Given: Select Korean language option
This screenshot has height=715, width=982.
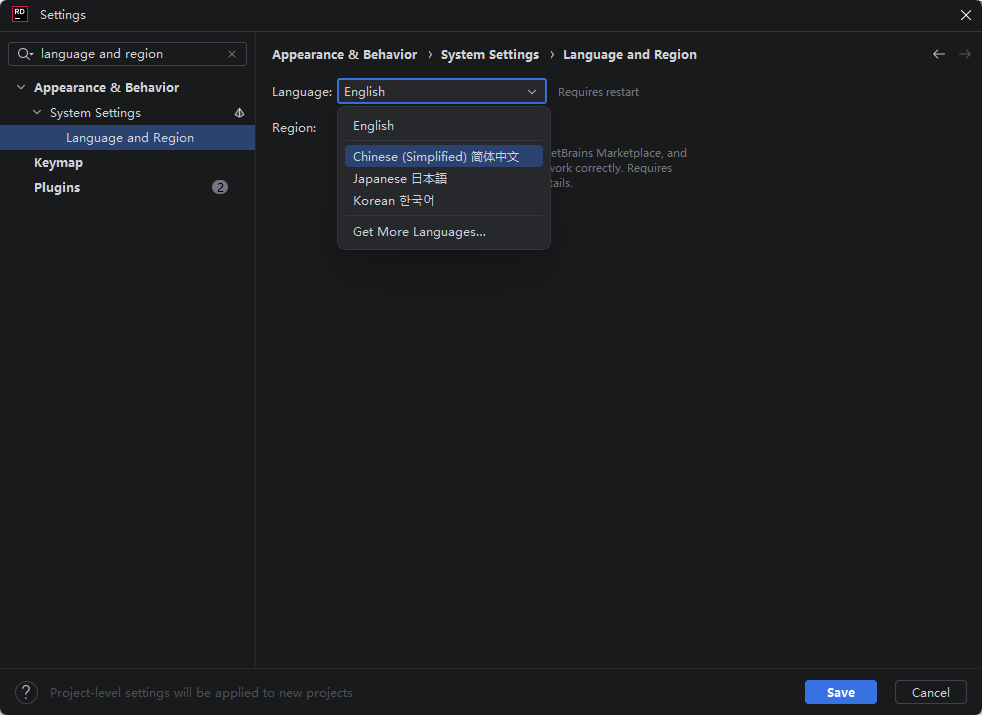Looking at the screenshot, I should pos(443,200).
